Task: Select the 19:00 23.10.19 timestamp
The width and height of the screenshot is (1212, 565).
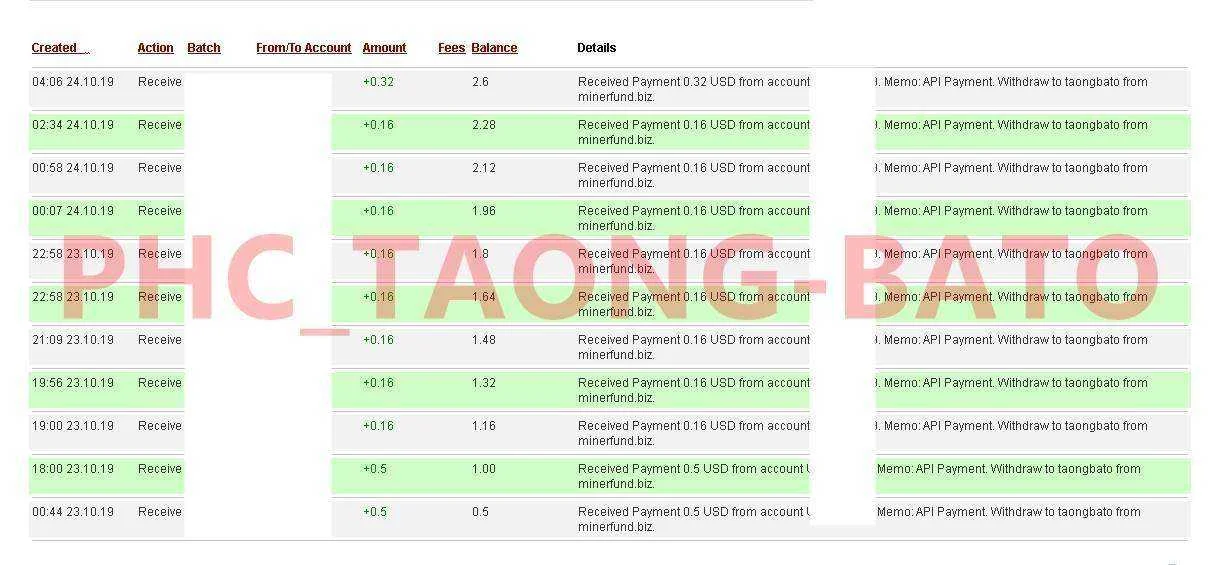Action: click(x=73, y=426)
